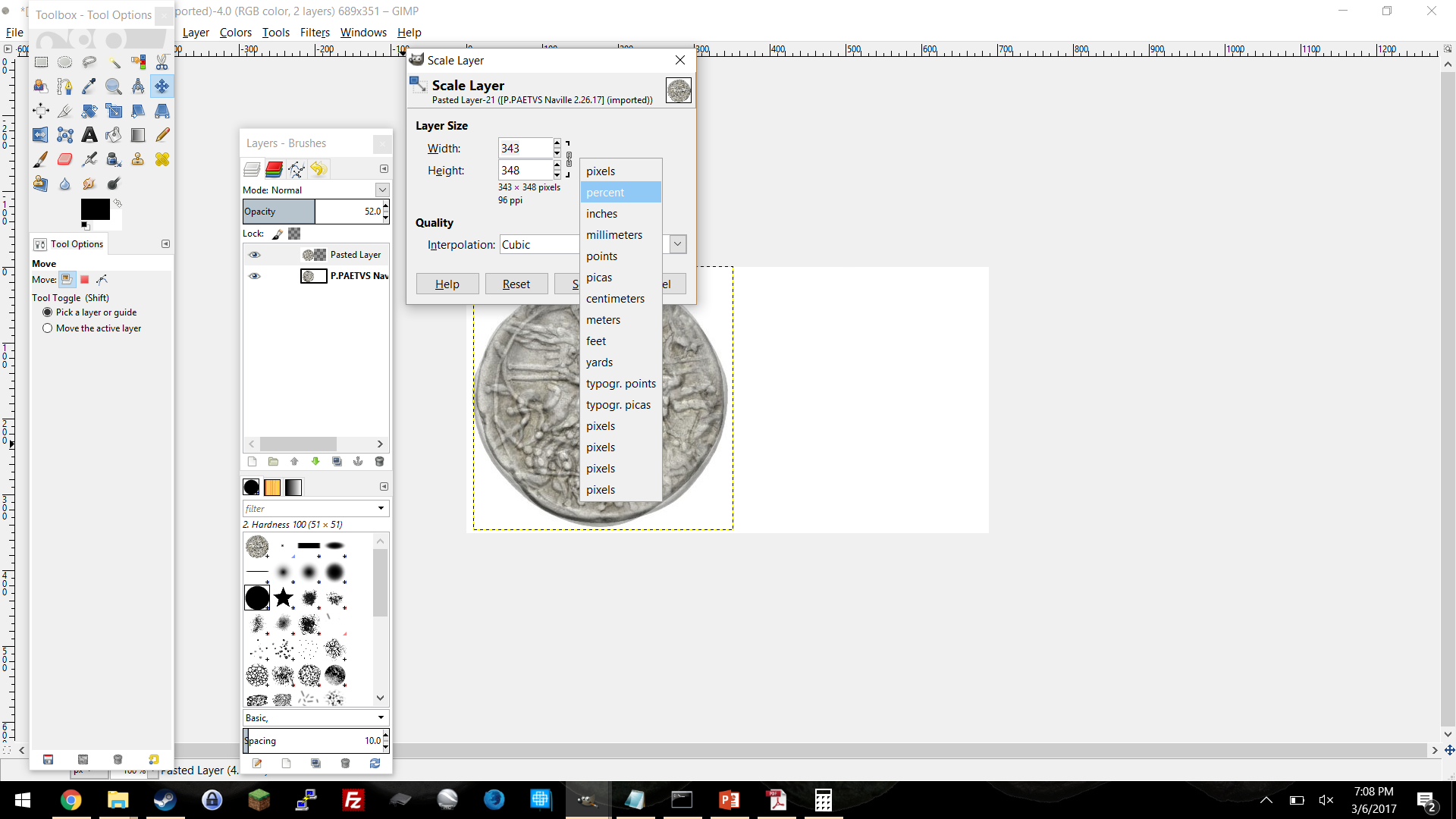Adjust the layer Opacity slider
1456x819 pixels.
[x=312, y=212]
